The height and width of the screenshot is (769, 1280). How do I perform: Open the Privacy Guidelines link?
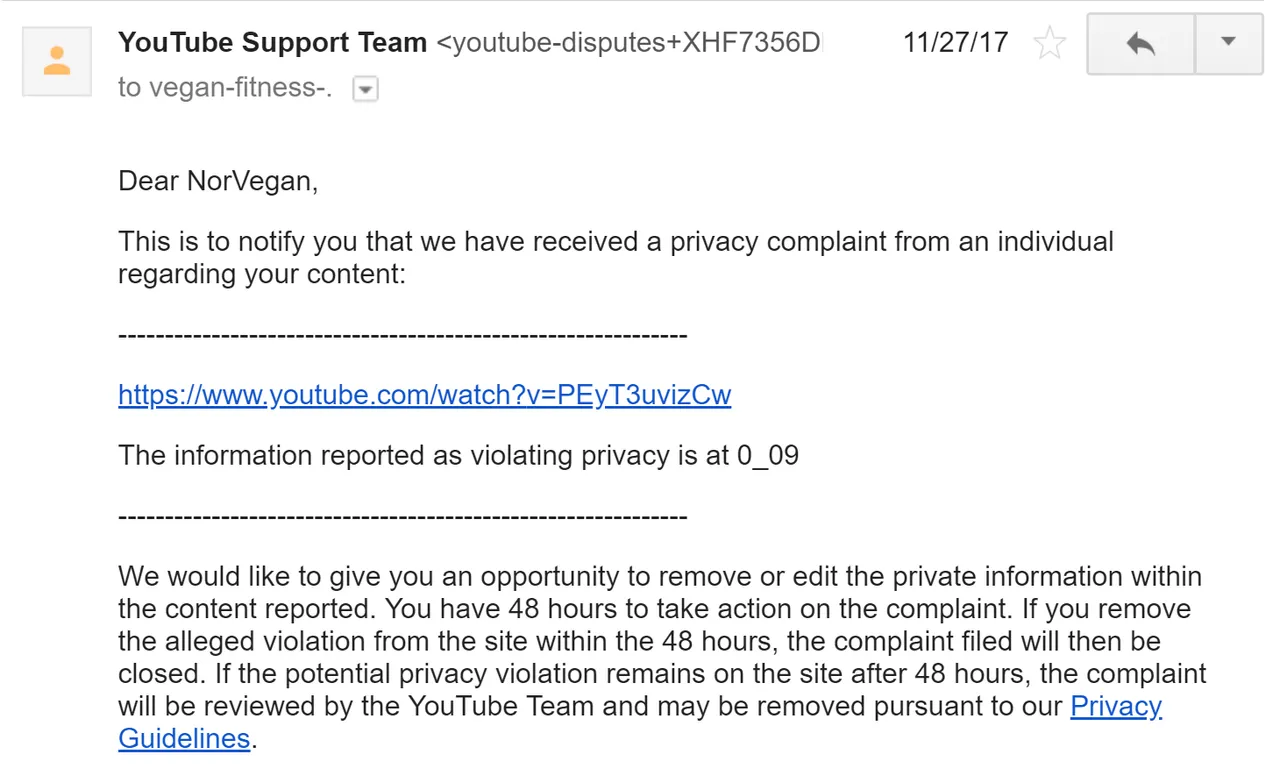pyautogui.click(x=1116, y=706)
